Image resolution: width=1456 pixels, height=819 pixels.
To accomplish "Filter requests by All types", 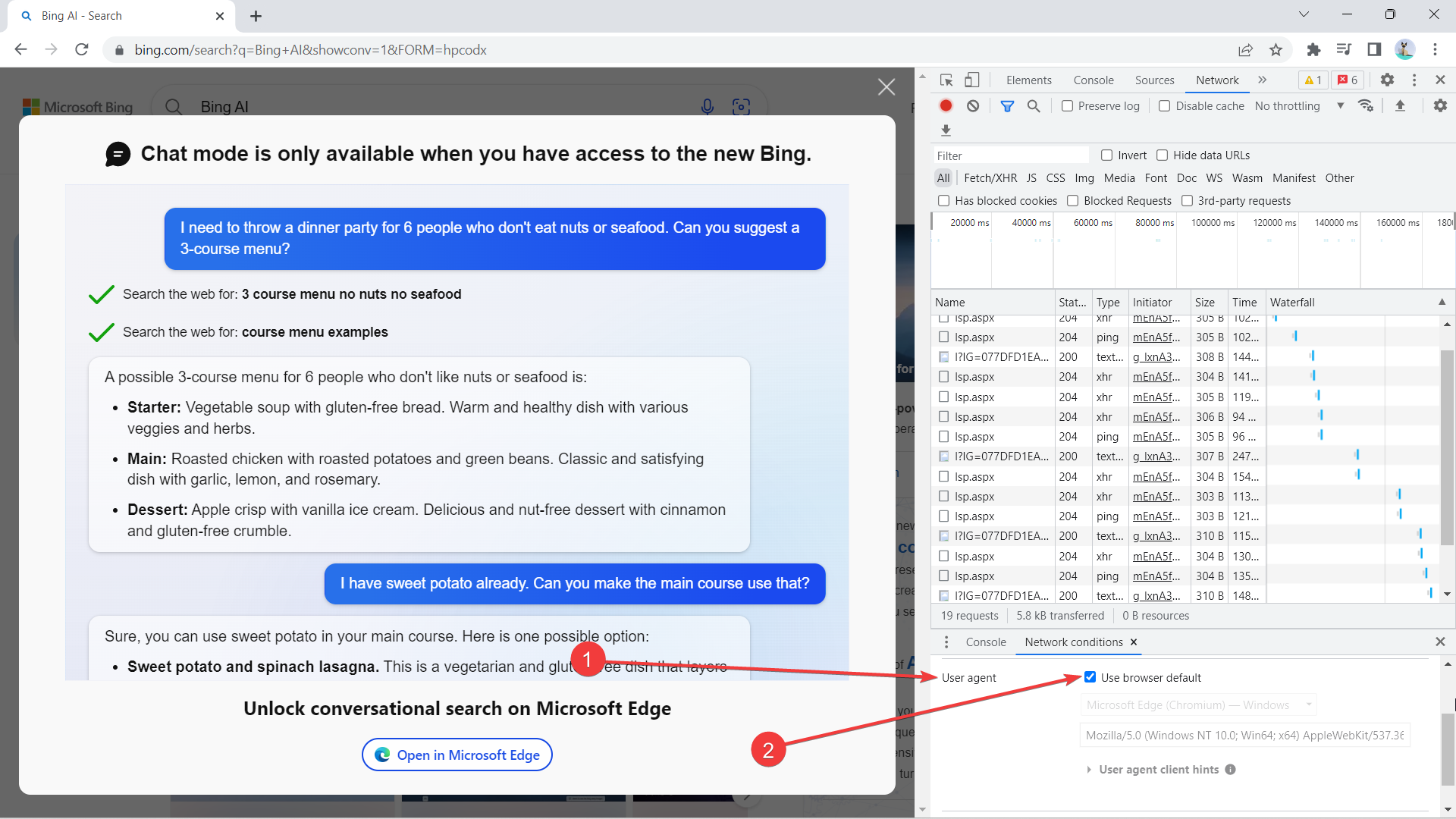I will [x=943, y=178].
